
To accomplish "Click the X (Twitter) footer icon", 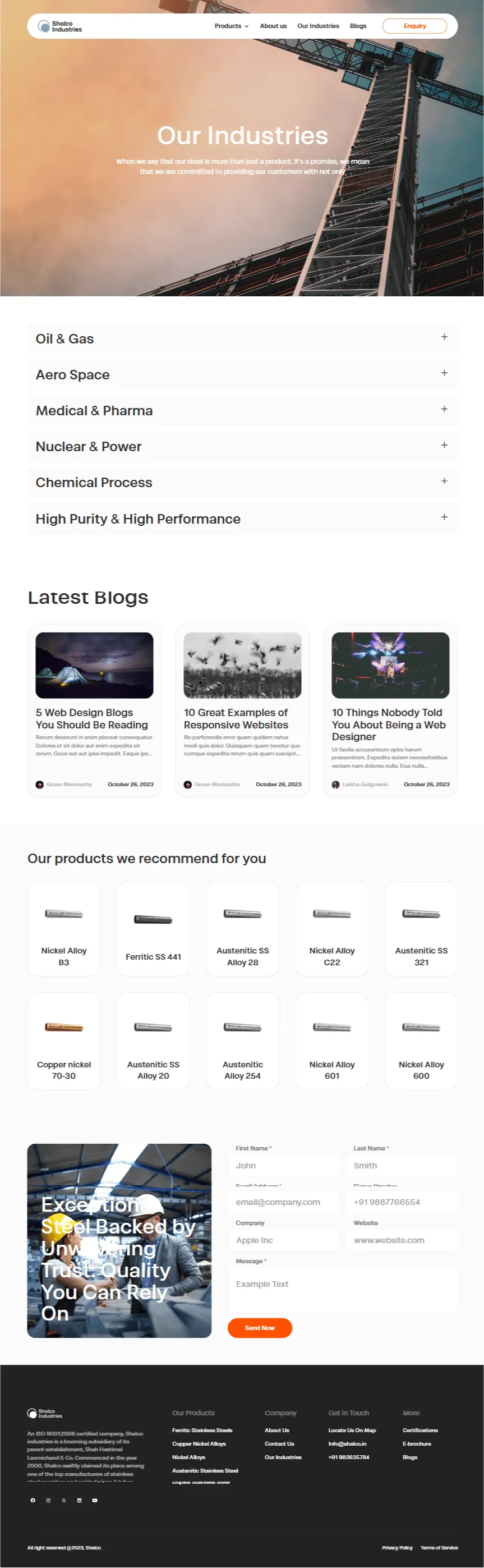I will click(64, 1500).
